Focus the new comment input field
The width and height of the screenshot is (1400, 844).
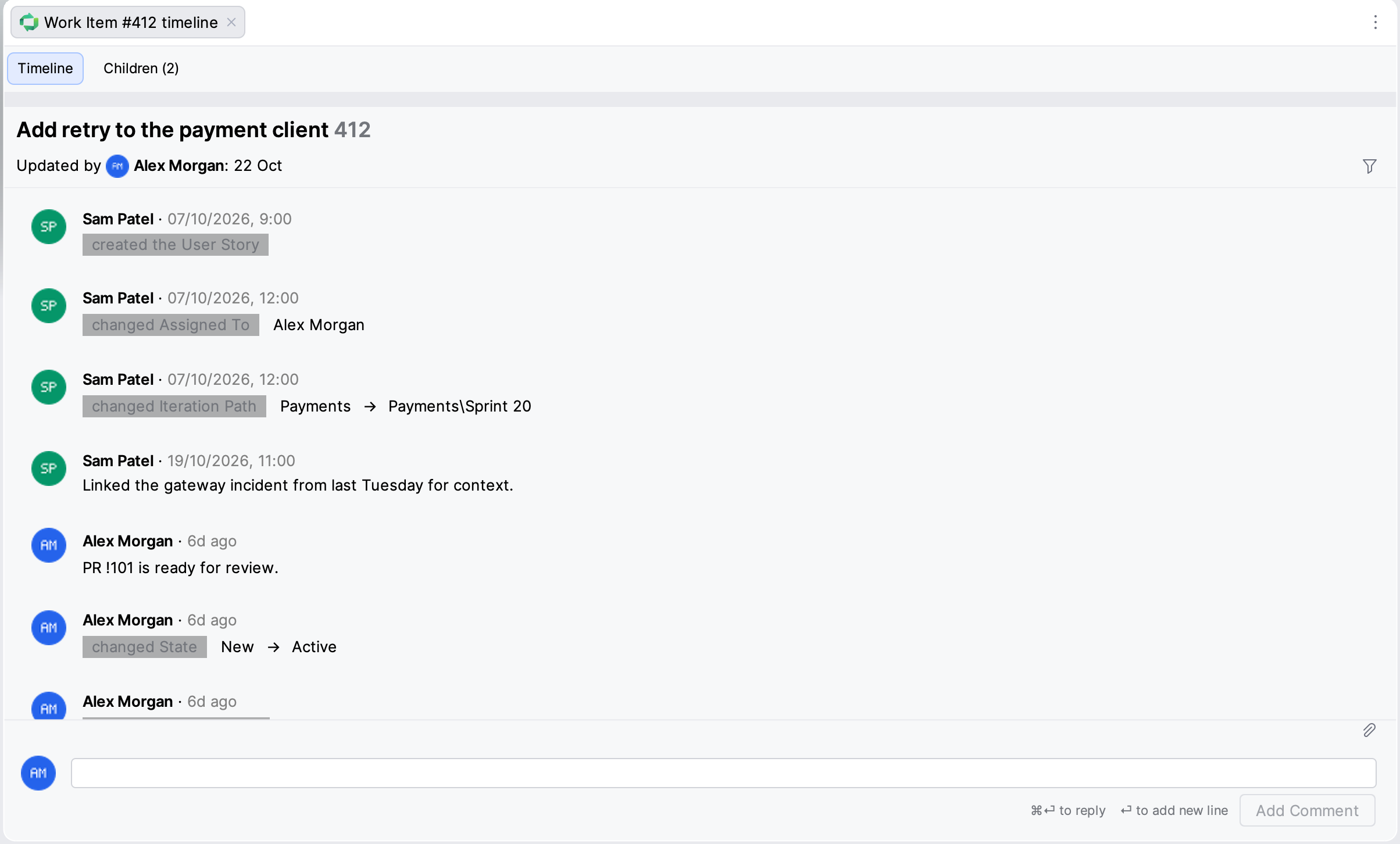pos(723,773)
